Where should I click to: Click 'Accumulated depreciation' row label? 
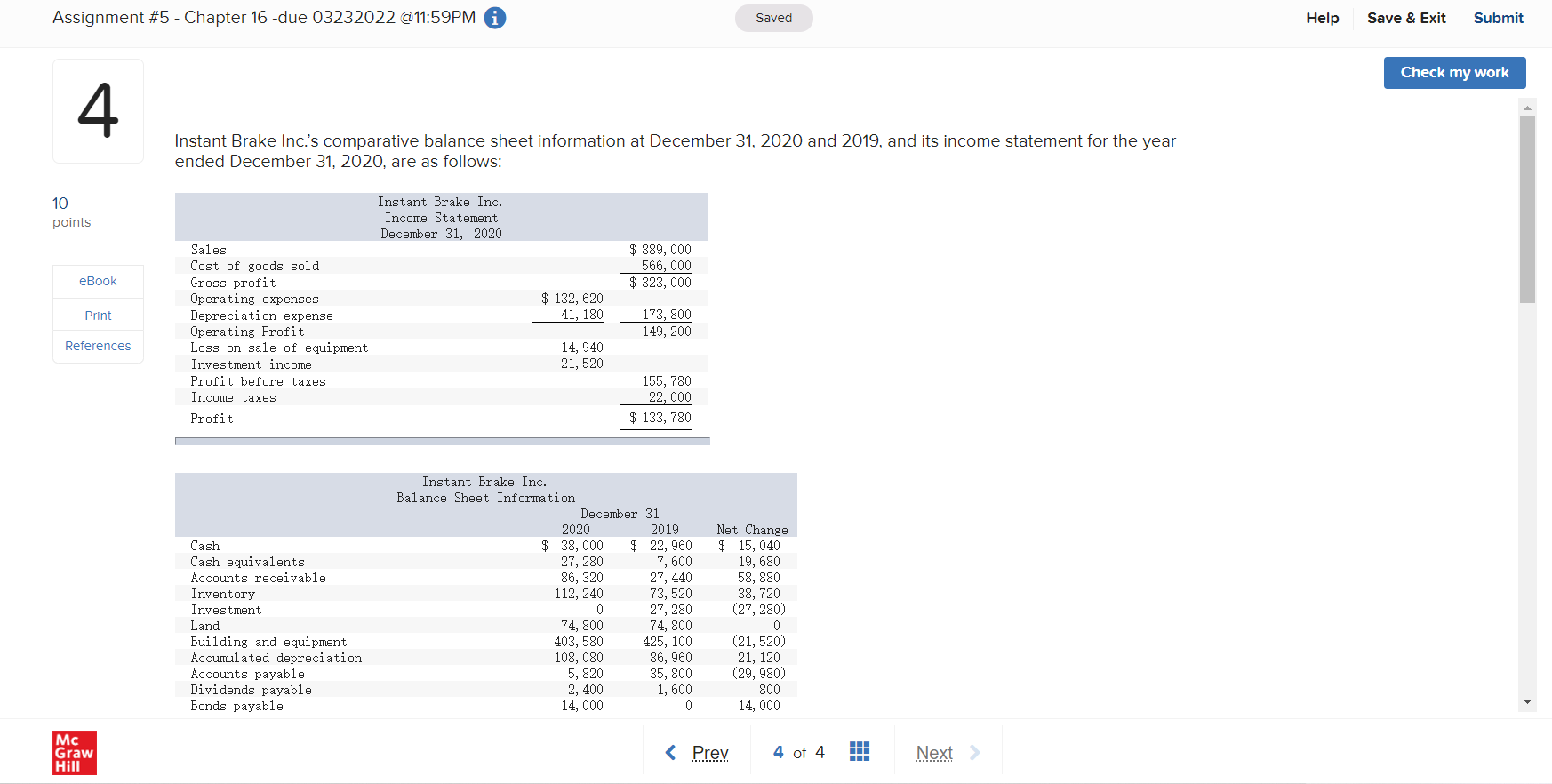pyautogui.click(x=276, y=658)
